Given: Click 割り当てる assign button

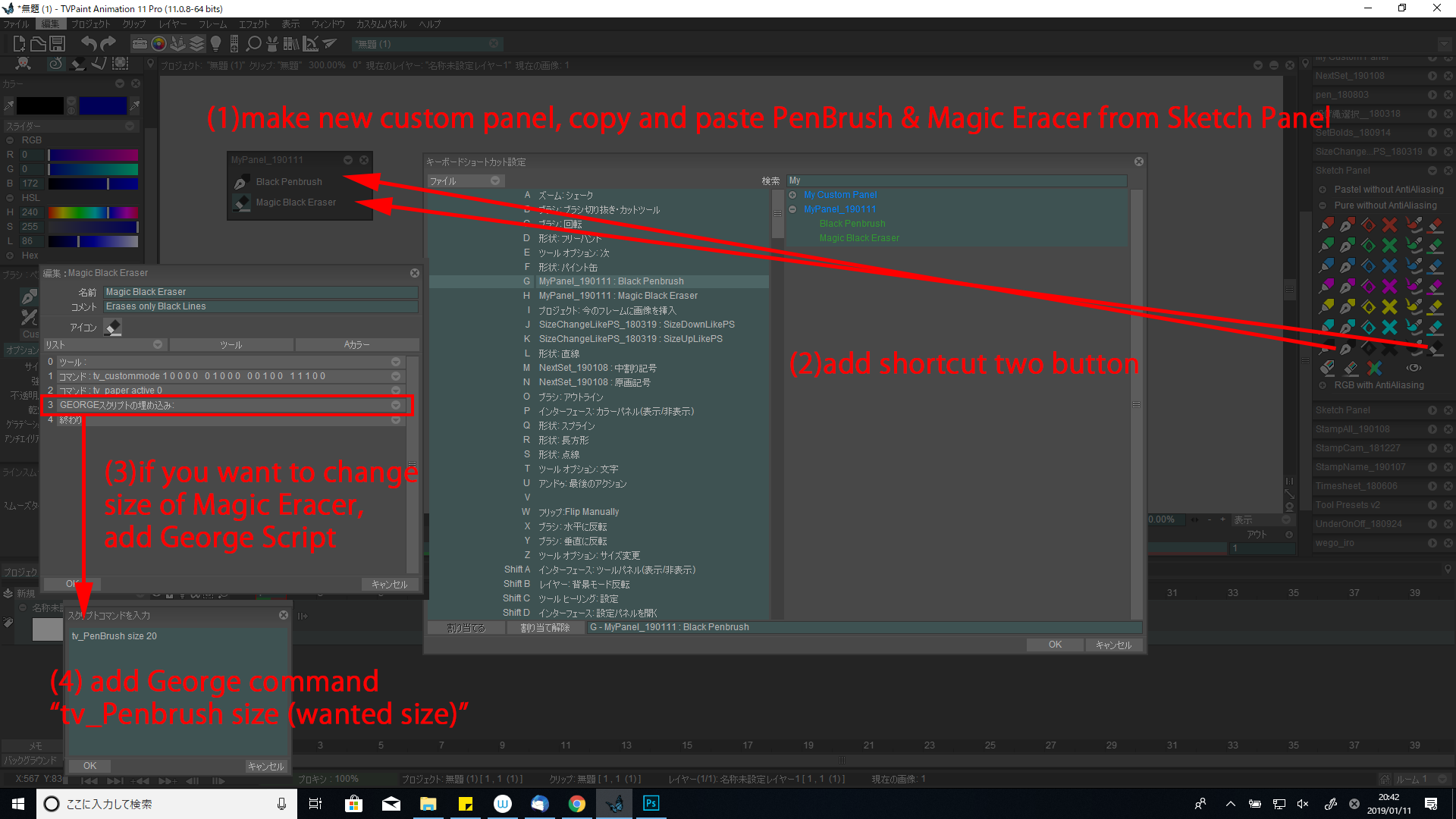Looking at the screenshot, I should pyautogui.click(x=466, y=628).
